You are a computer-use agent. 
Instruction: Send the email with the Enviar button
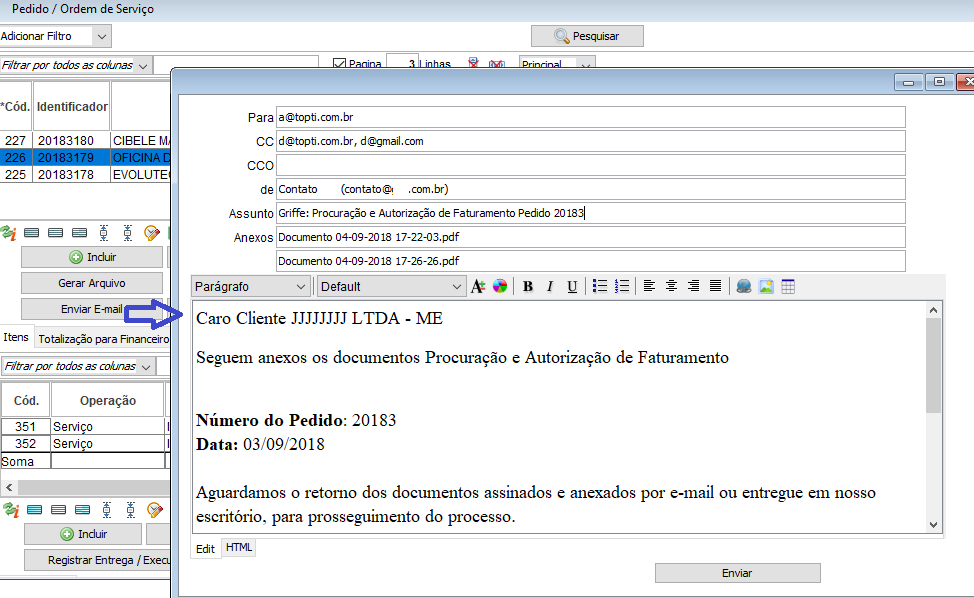[x=737, y=573]
